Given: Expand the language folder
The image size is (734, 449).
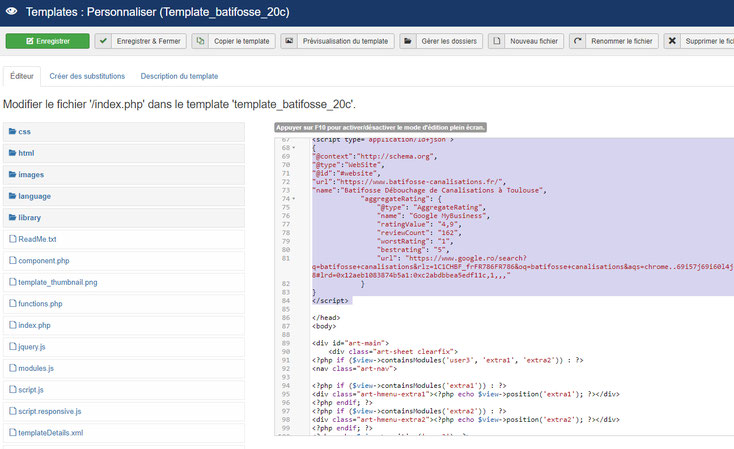Looking at the screenshot, I should tap(124, 196).
